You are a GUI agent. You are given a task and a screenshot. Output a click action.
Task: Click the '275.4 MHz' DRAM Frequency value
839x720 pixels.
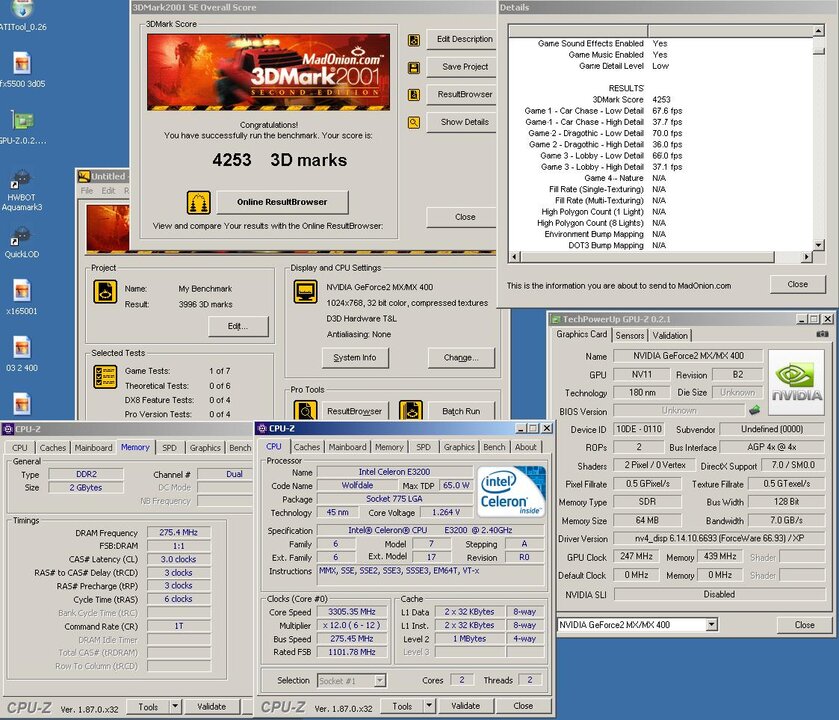(x=178, y=532)
